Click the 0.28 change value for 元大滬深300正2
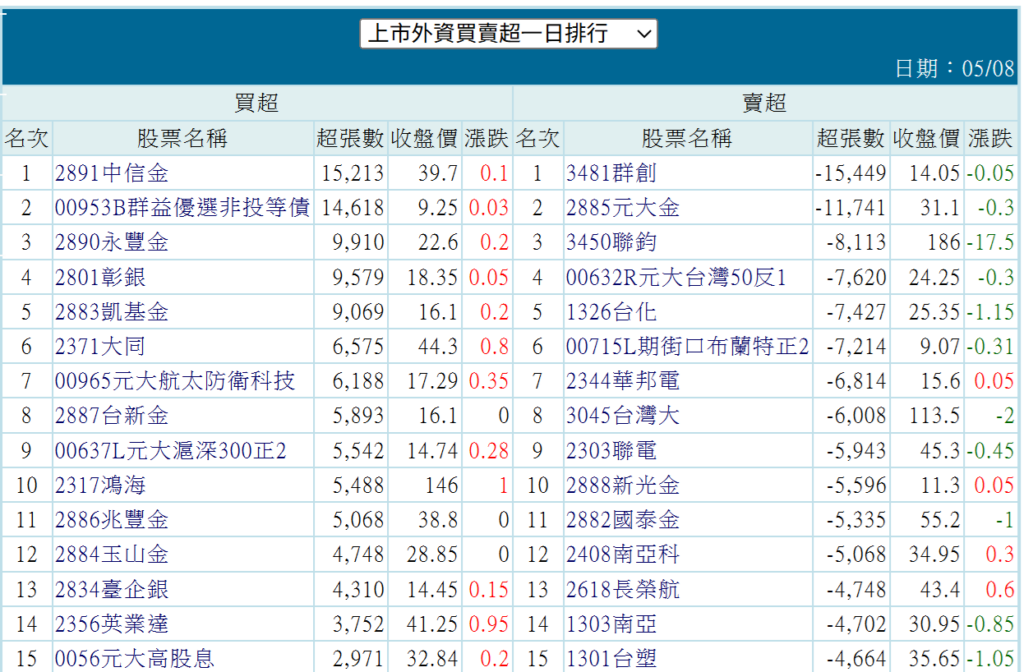 click(x=488, y=451)
